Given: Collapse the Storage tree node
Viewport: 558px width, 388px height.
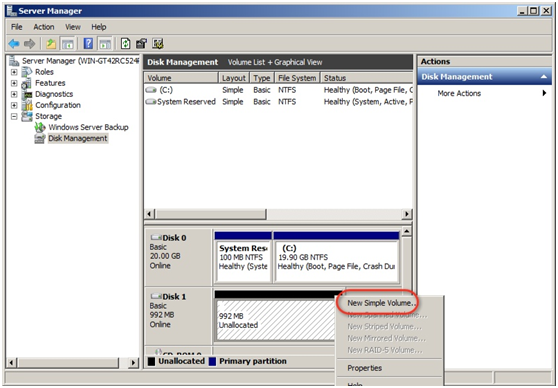Looking at the screenshot, I should [14, 116].
